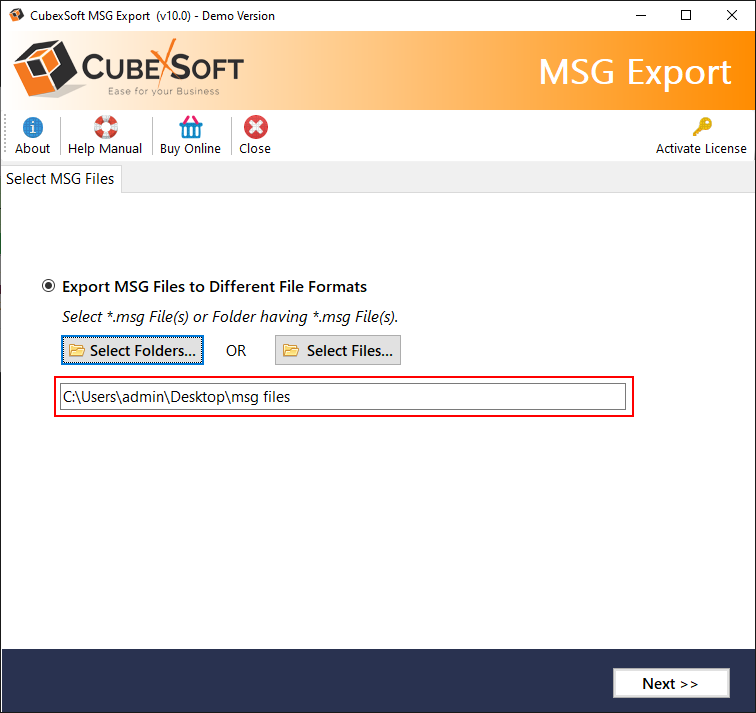
Task: Select the Export MSG Files radio button
Action: click(49, 286)
